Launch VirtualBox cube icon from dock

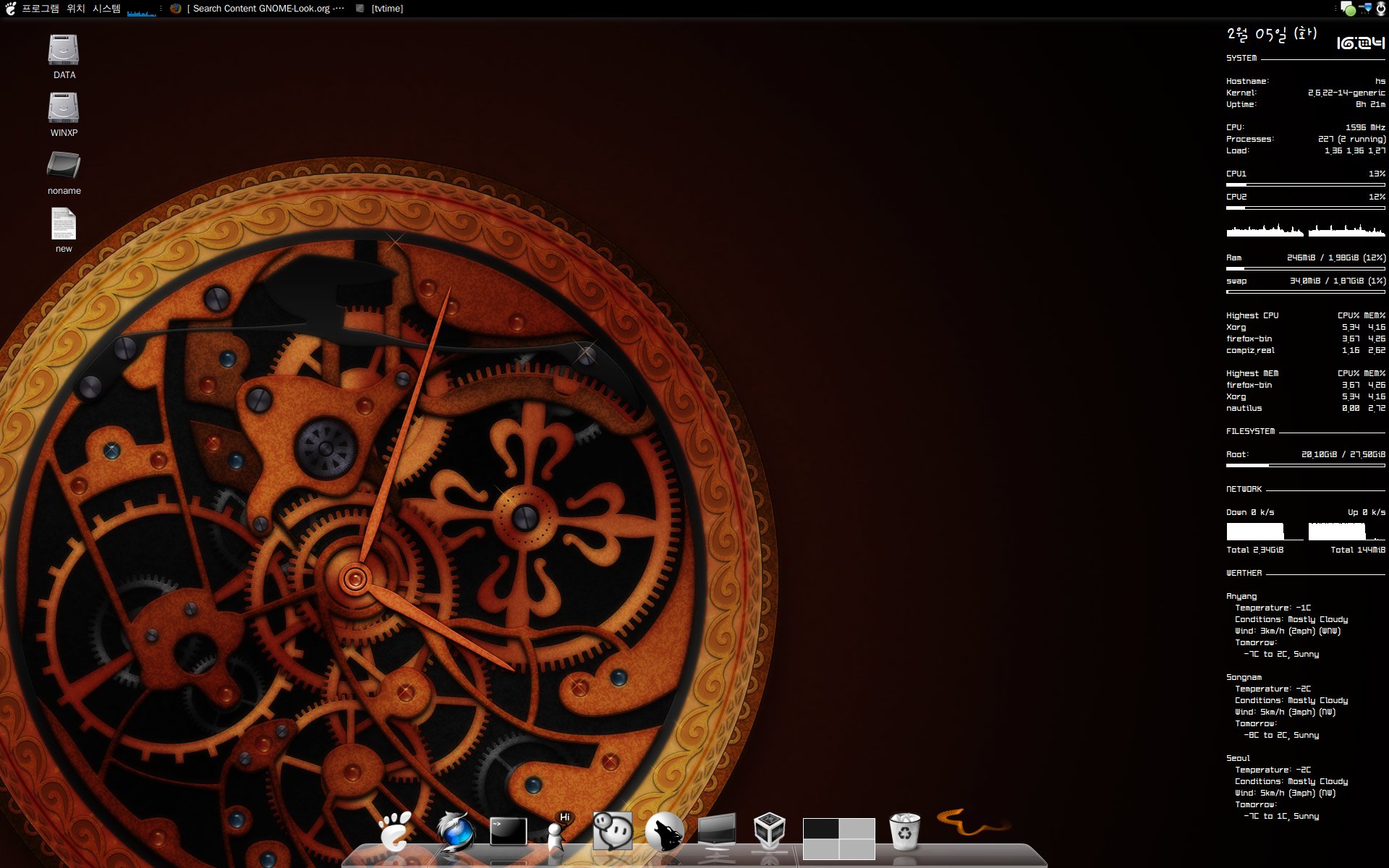click(x=769, y=830)
